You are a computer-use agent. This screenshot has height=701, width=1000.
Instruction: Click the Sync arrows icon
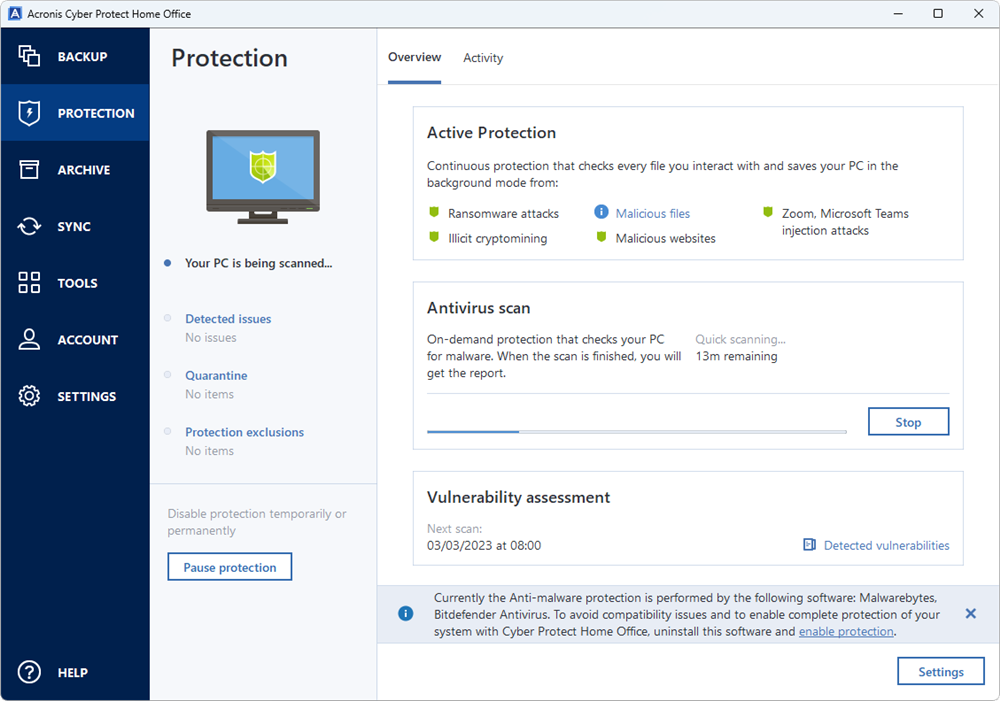pos(29,227)
